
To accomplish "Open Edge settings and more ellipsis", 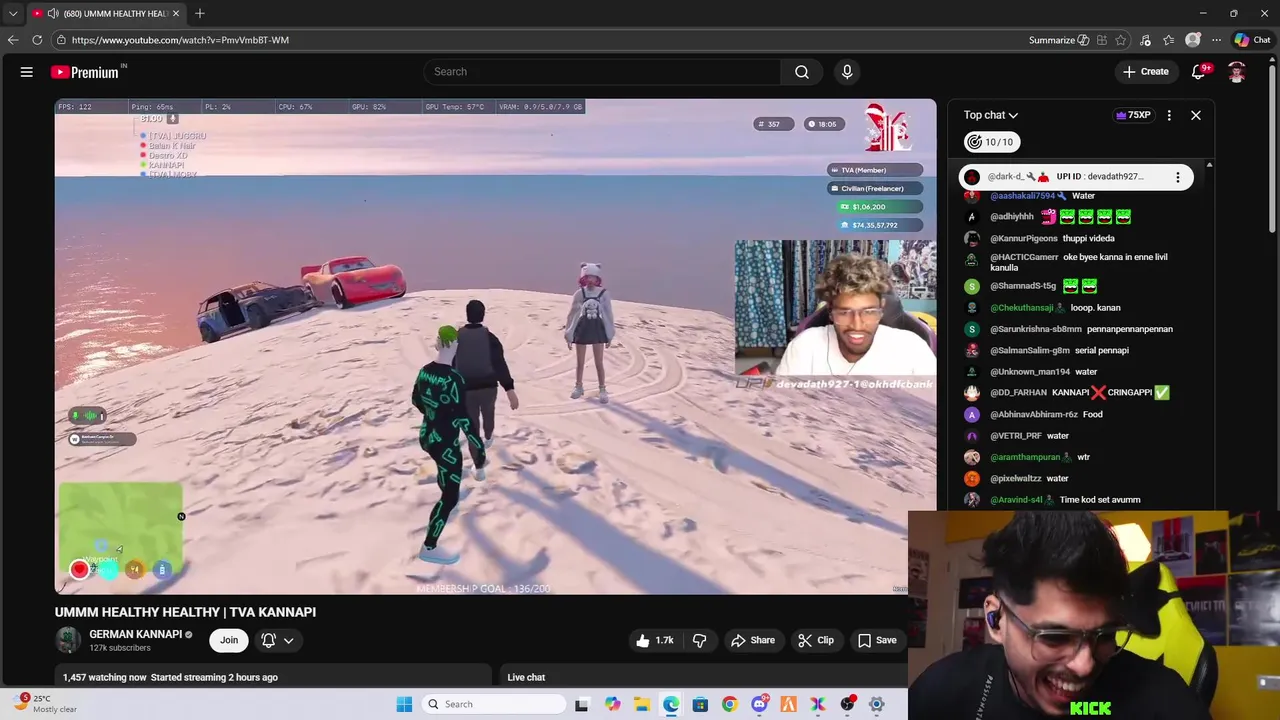I will click(1216, 40).
